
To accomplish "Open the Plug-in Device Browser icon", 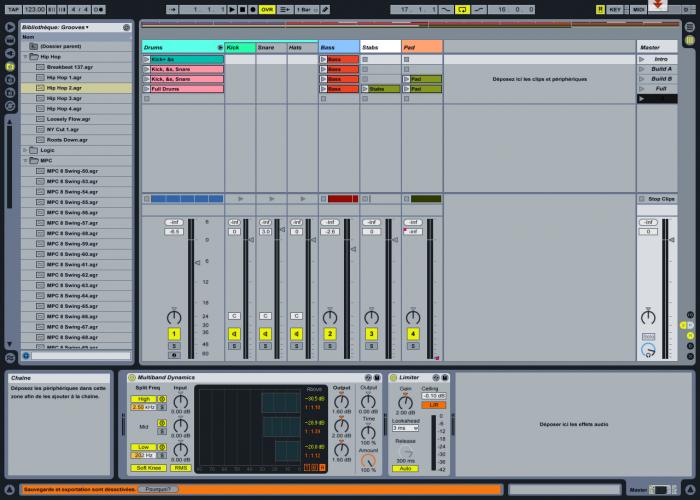I will [x=10, y=54].
